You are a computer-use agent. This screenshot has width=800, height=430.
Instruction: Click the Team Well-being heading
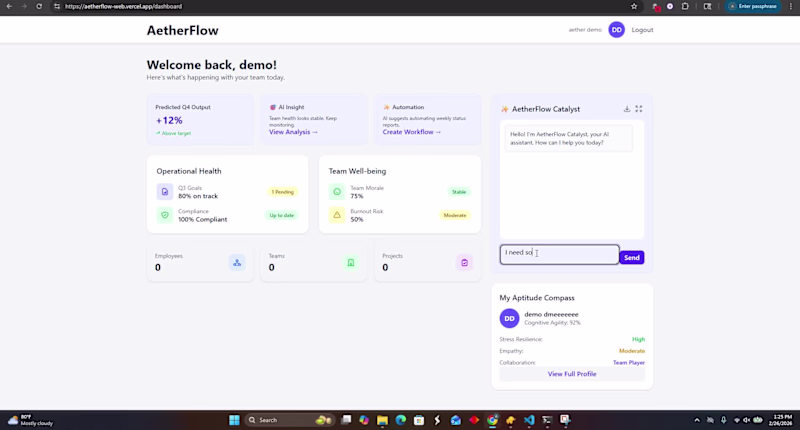[x=357, y=171]
